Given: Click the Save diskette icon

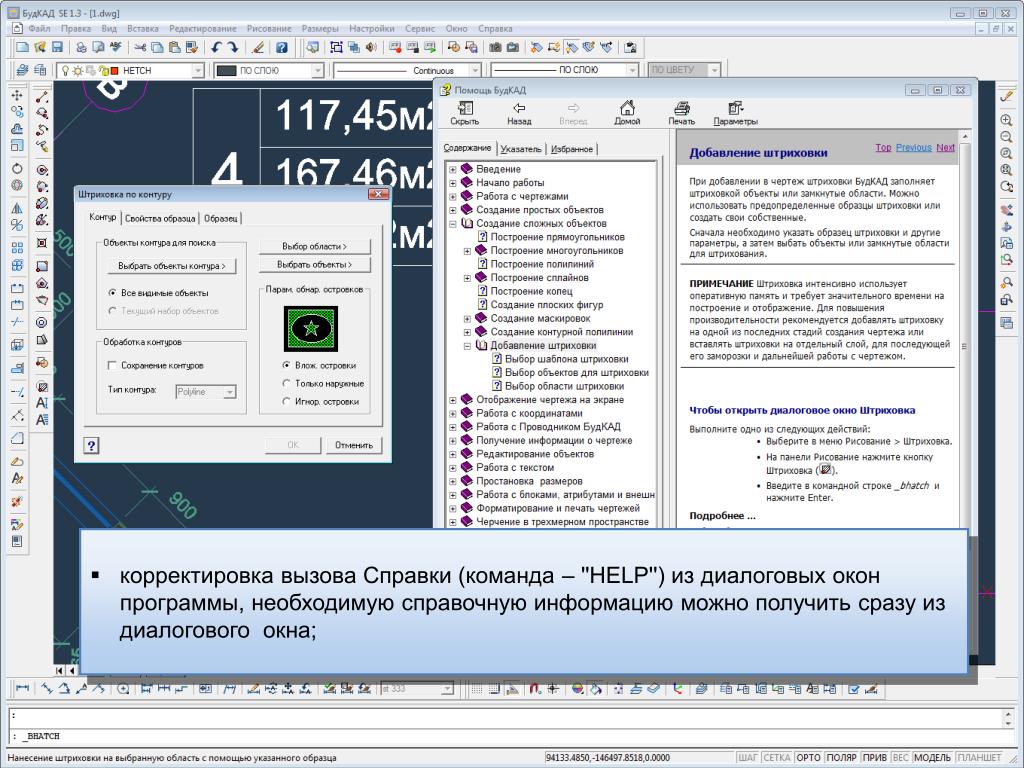Looking at the screenshot, I should pos(57,48).
